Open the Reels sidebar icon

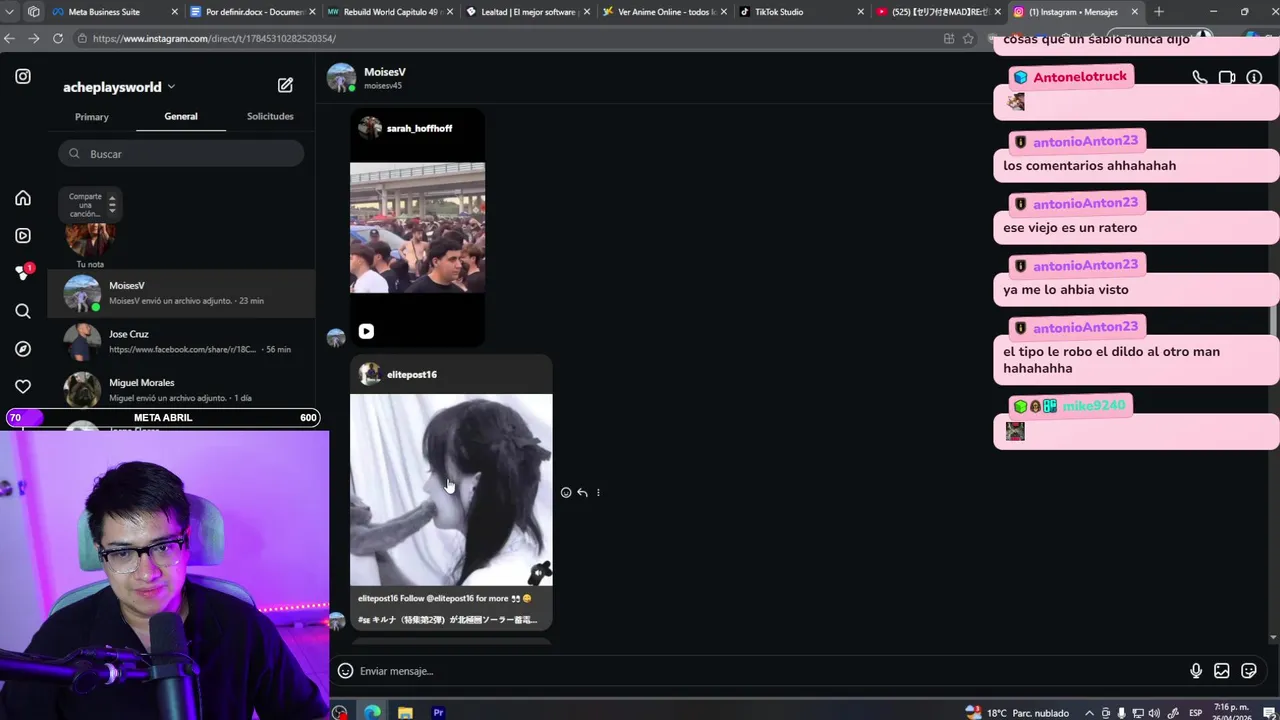tap(23, 236)
